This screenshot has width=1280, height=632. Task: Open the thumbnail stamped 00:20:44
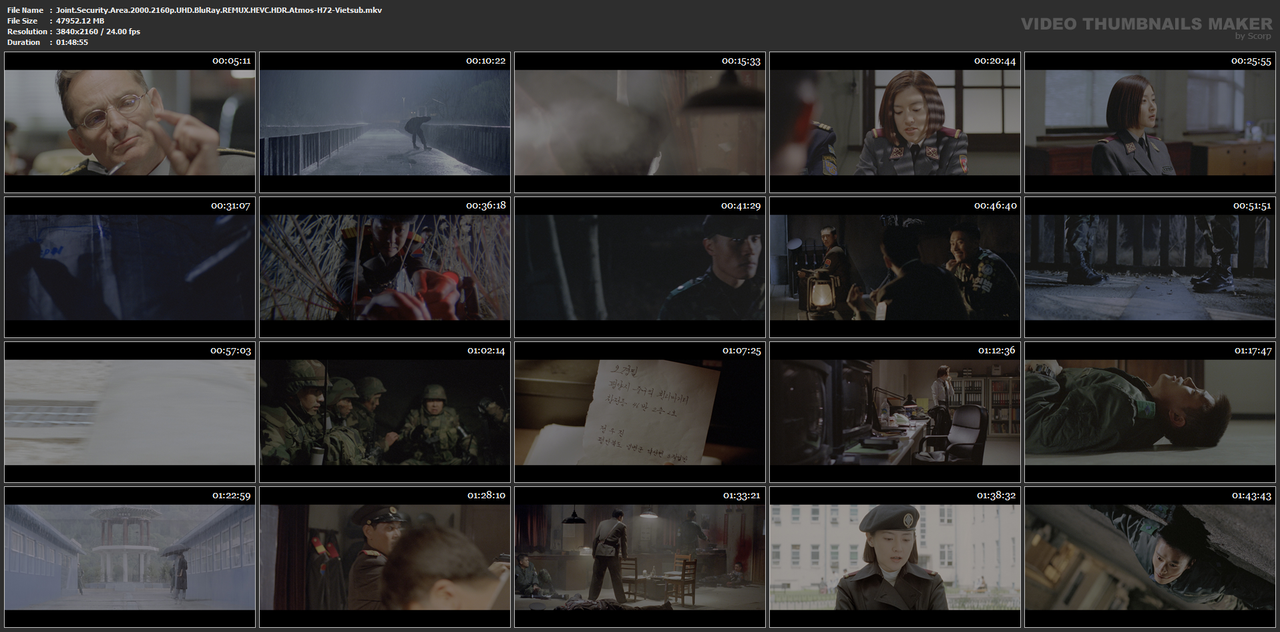(895, 122)
